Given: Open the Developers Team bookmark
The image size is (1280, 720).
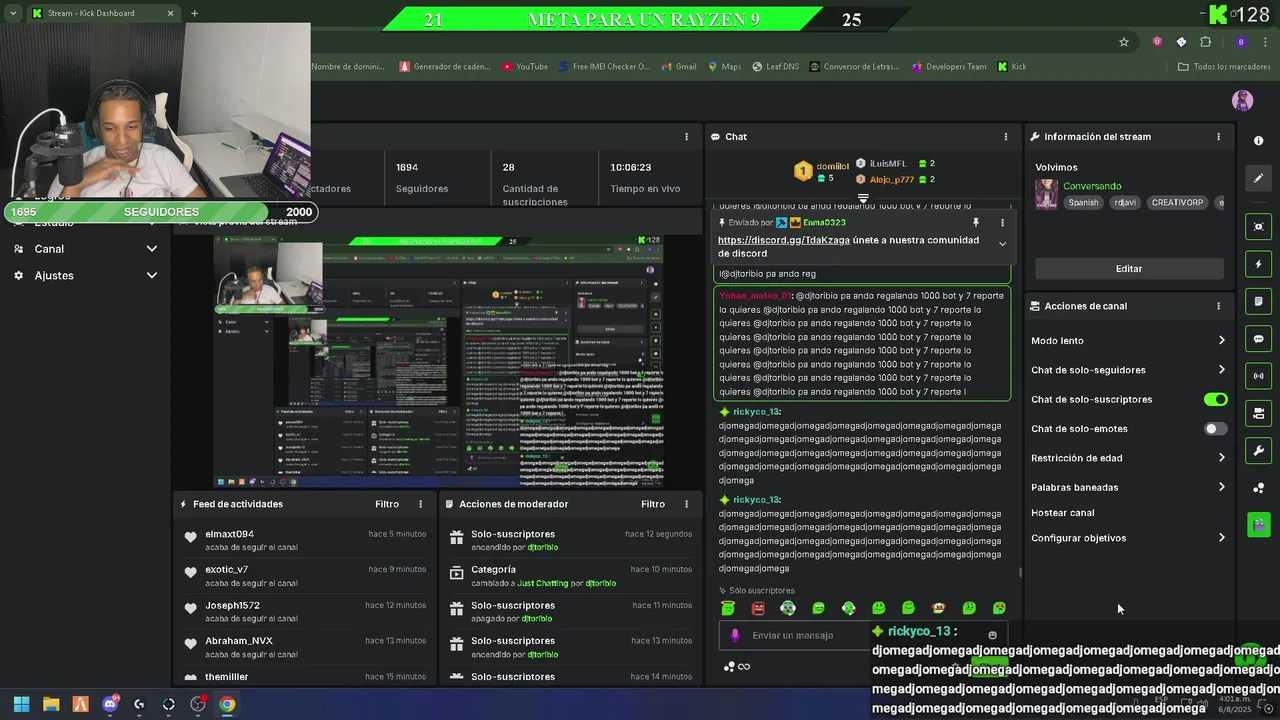Looking at the screenshot, I should (949, 67).
